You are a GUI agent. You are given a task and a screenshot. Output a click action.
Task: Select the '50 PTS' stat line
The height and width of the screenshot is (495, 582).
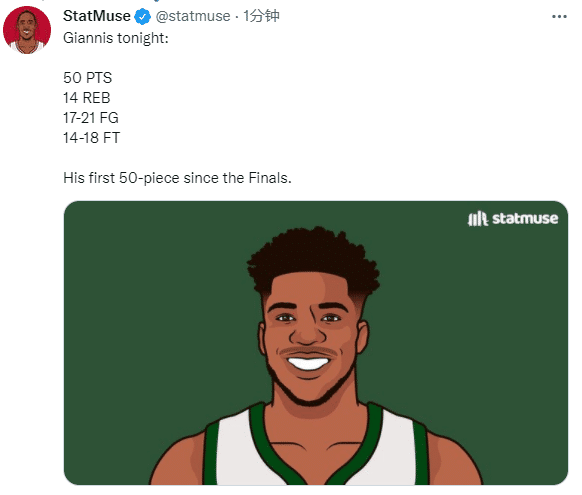click(88, 78)
